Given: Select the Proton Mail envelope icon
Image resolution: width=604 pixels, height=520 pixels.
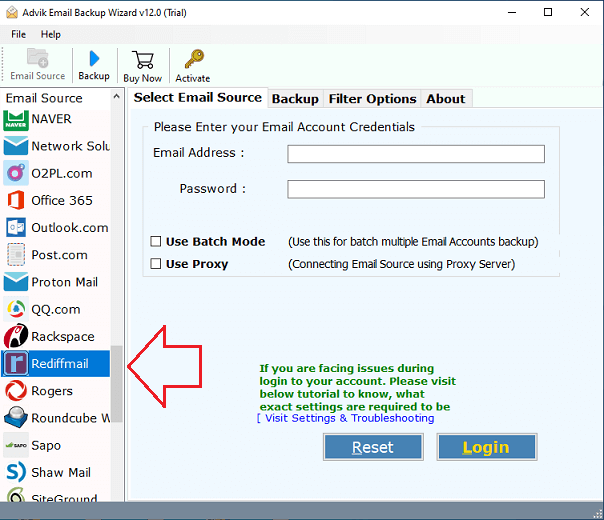Looking at the screenshot, I should [16, 282].
